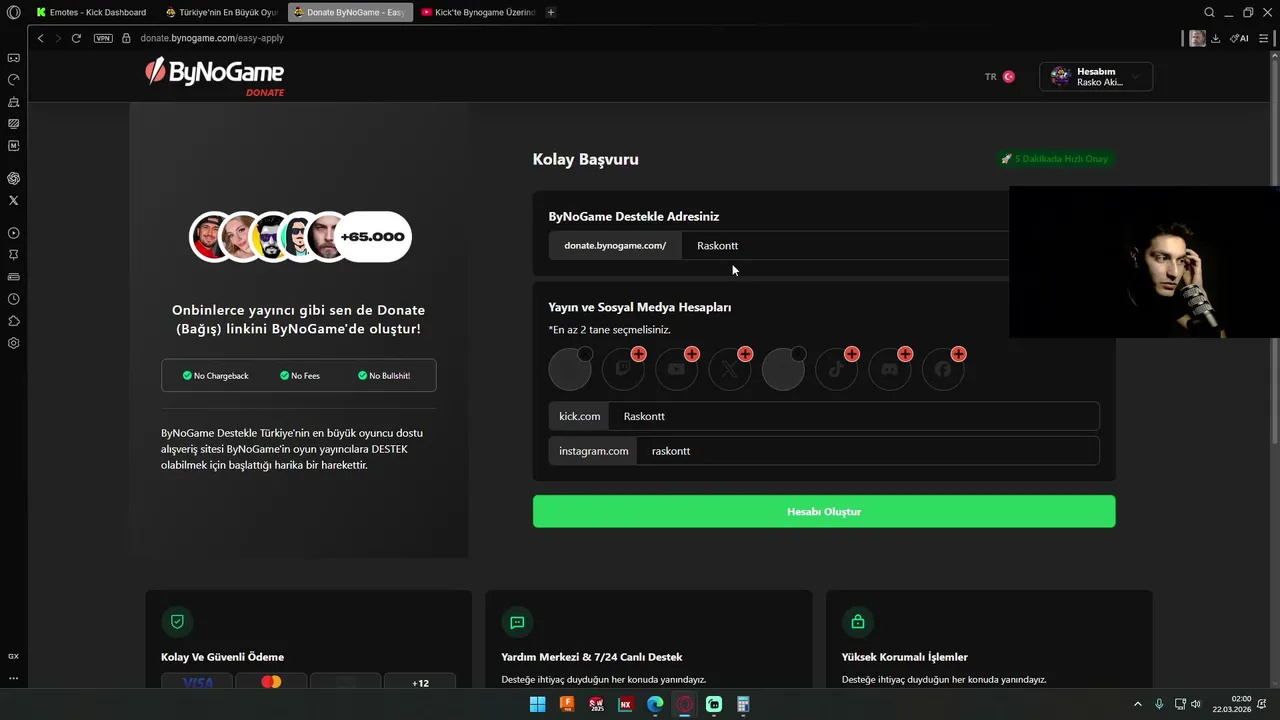
Task: Open the downloads icon in toolbar
Action: pos(1215,38)
